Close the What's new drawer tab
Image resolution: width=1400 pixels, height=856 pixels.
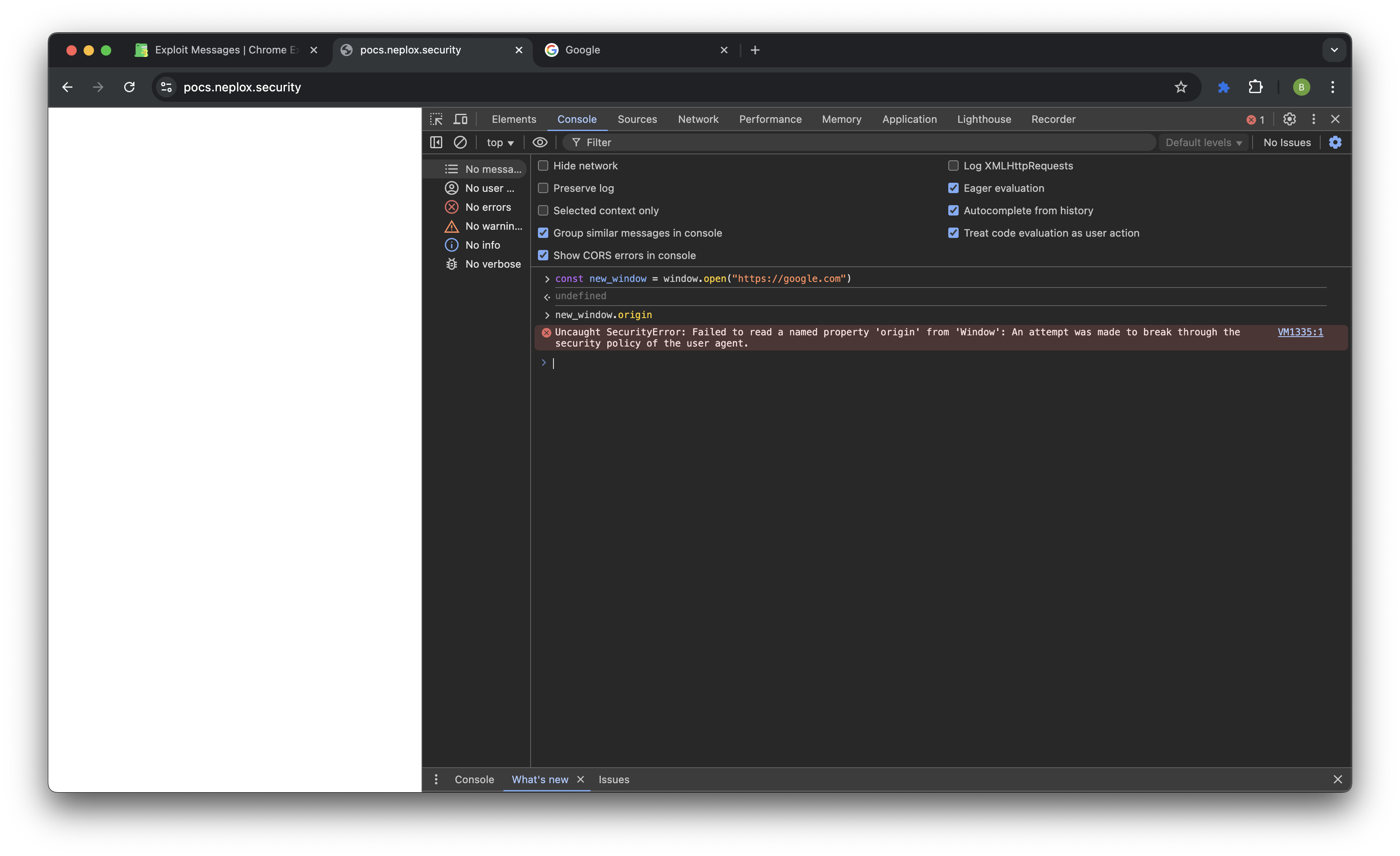pyautogui.click(x=580, y=779)
